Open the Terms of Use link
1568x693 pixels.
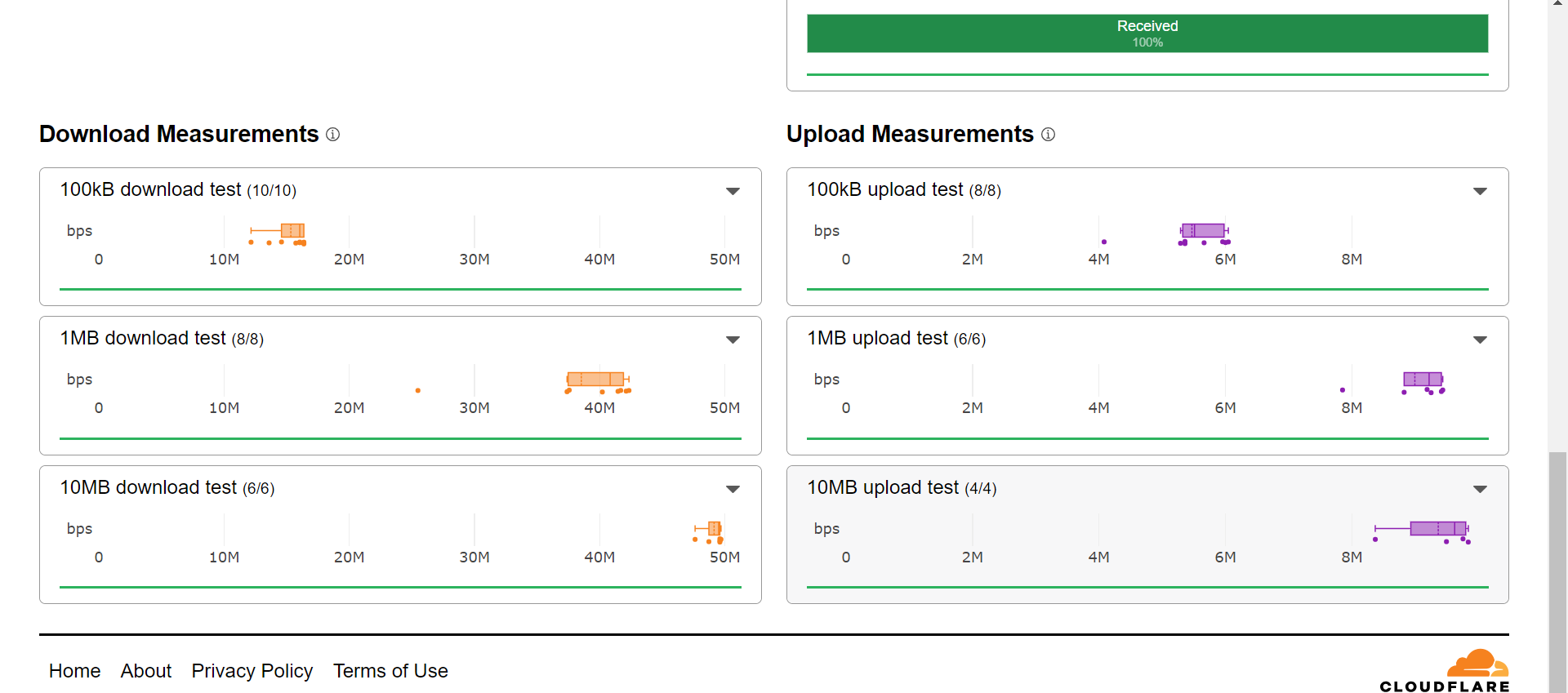(390, 671)
